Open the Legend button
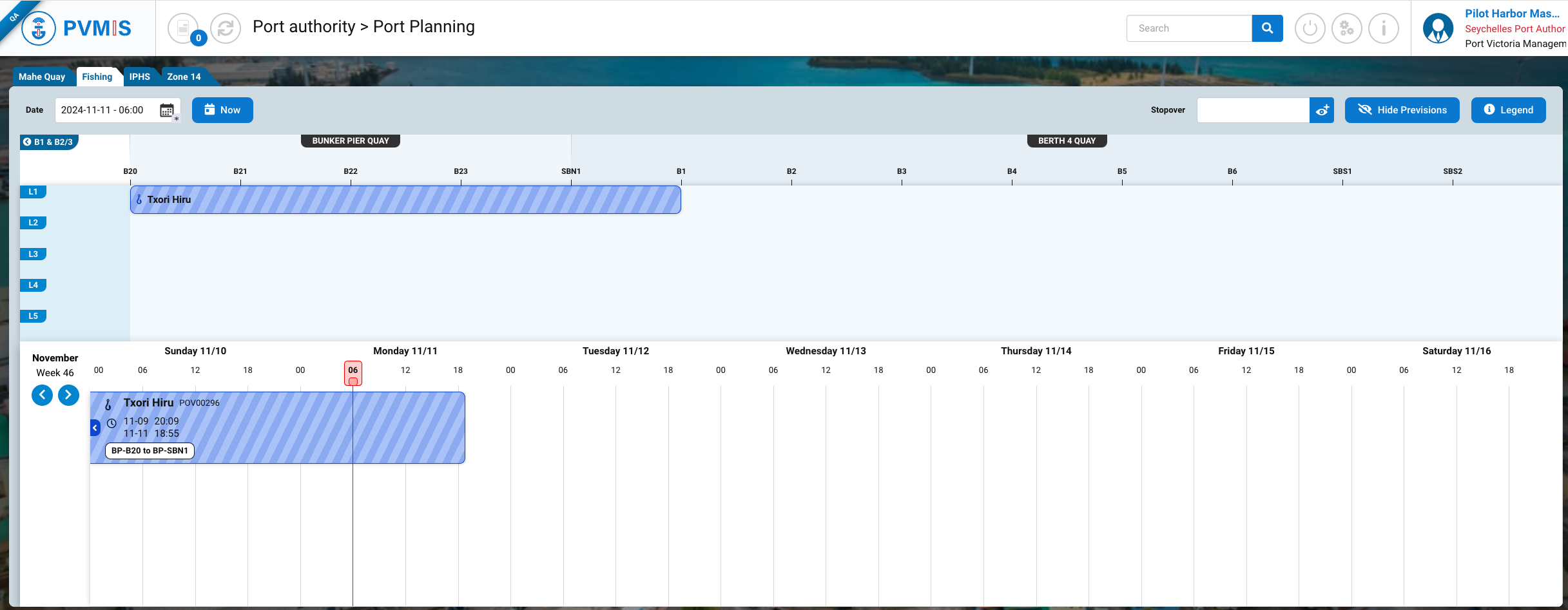 click(1508, 110)
